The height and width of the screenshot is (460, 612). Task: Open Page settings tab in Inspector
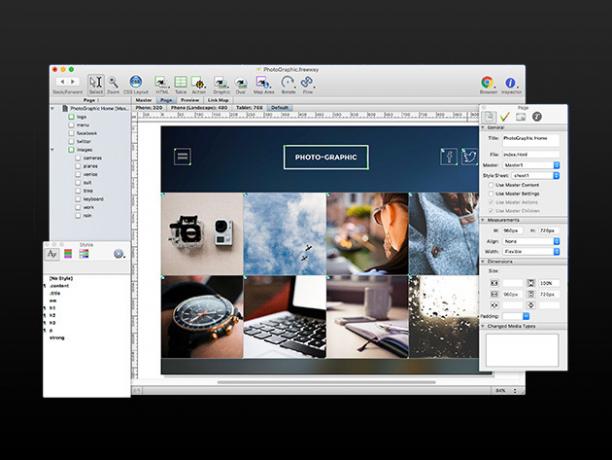(489, 116)
